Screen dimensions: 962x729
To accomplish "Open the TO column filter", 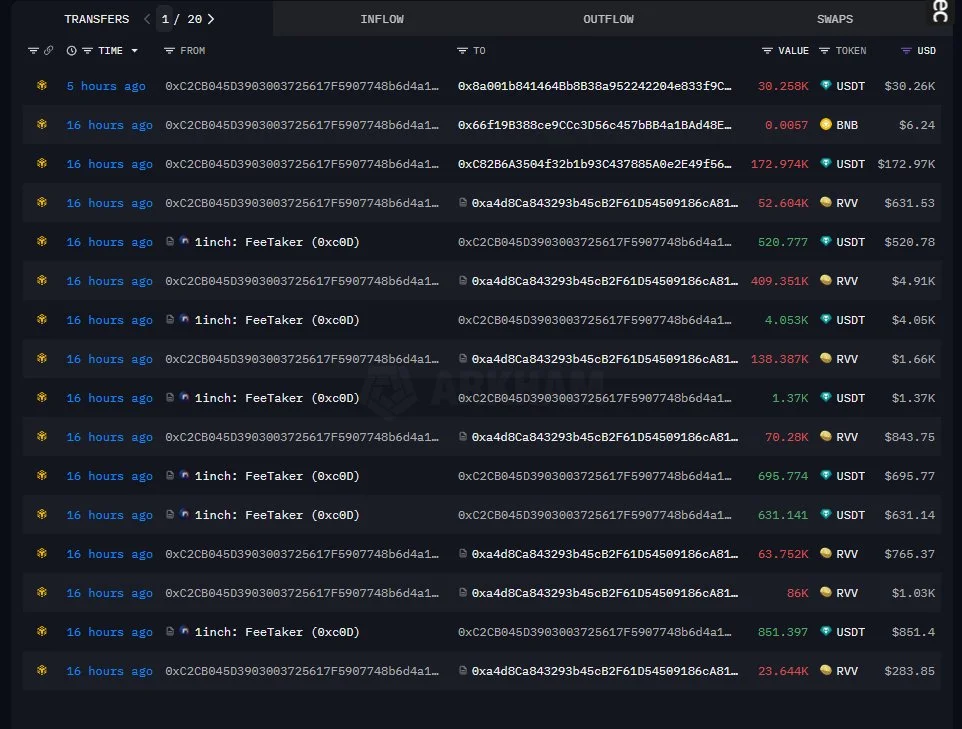I will [x=462, y=51].
